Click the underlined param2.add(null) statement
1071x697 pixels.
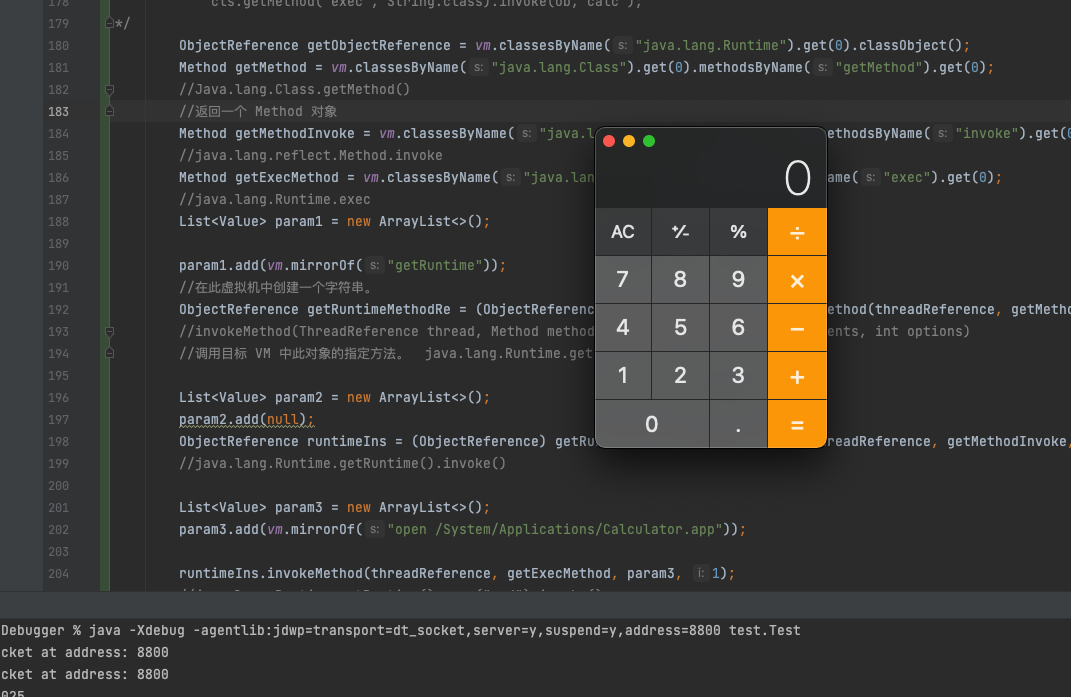246,419
